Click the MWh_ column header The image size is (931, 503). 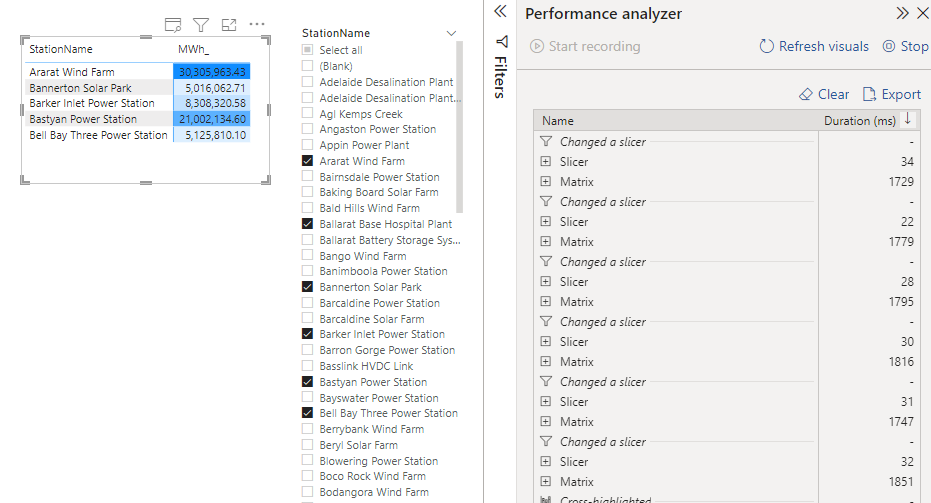point(194,49)
